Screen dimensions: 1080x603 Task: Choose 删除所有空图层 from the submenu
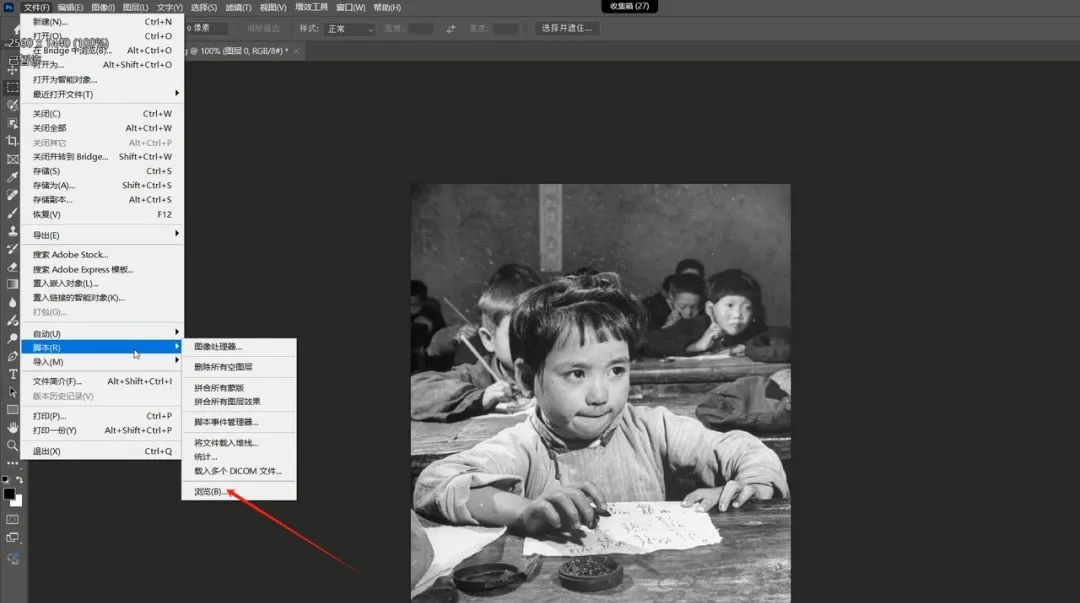pos(239,367)
